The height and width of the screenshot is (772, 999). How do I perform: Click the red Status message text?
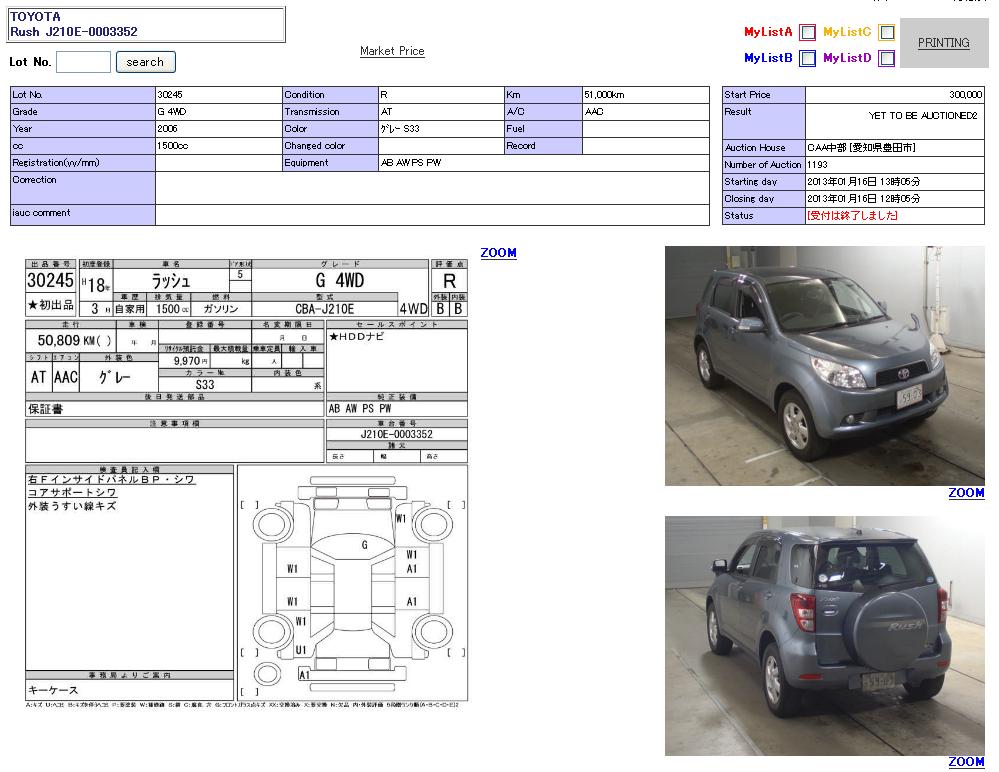852,216
